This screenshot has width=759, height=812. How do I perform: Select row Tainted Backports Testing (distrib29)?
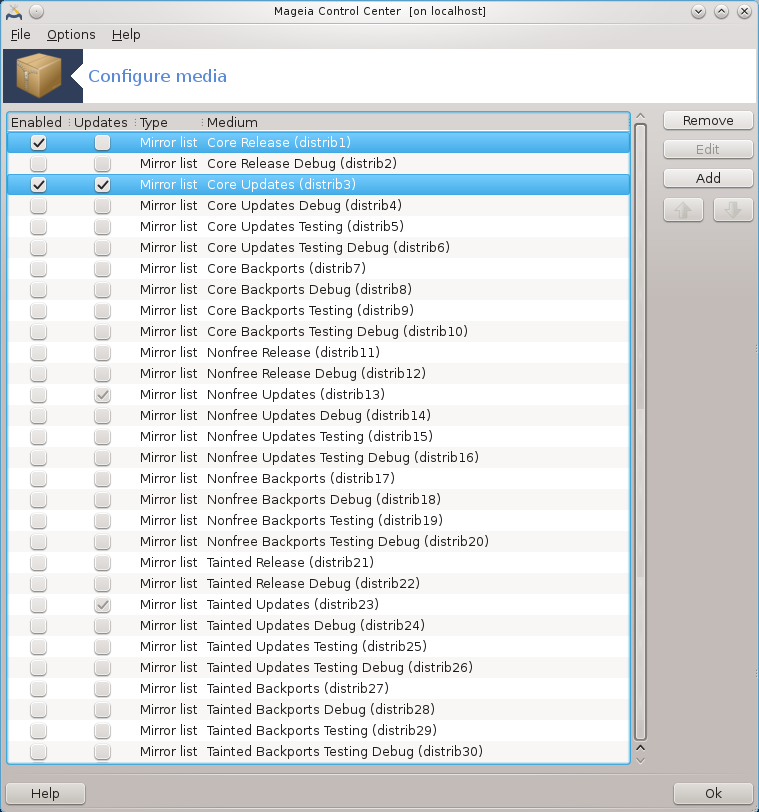(318, 731)
